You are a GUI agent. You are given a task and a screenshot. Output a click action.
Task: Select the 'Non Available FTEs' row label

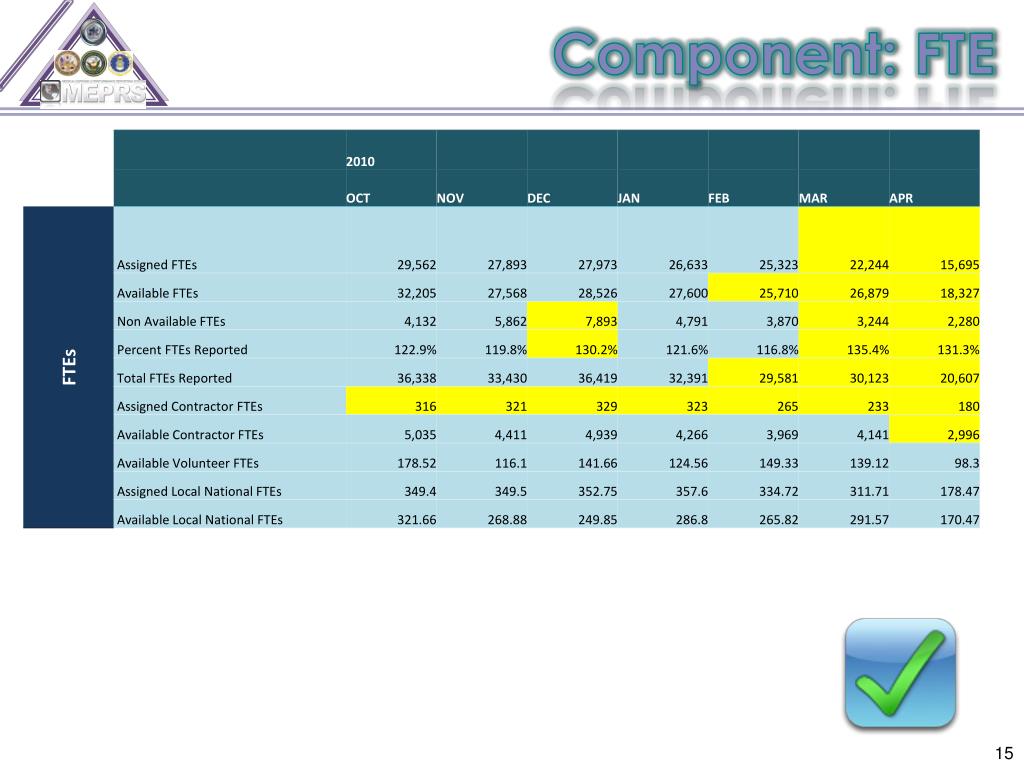171,321
